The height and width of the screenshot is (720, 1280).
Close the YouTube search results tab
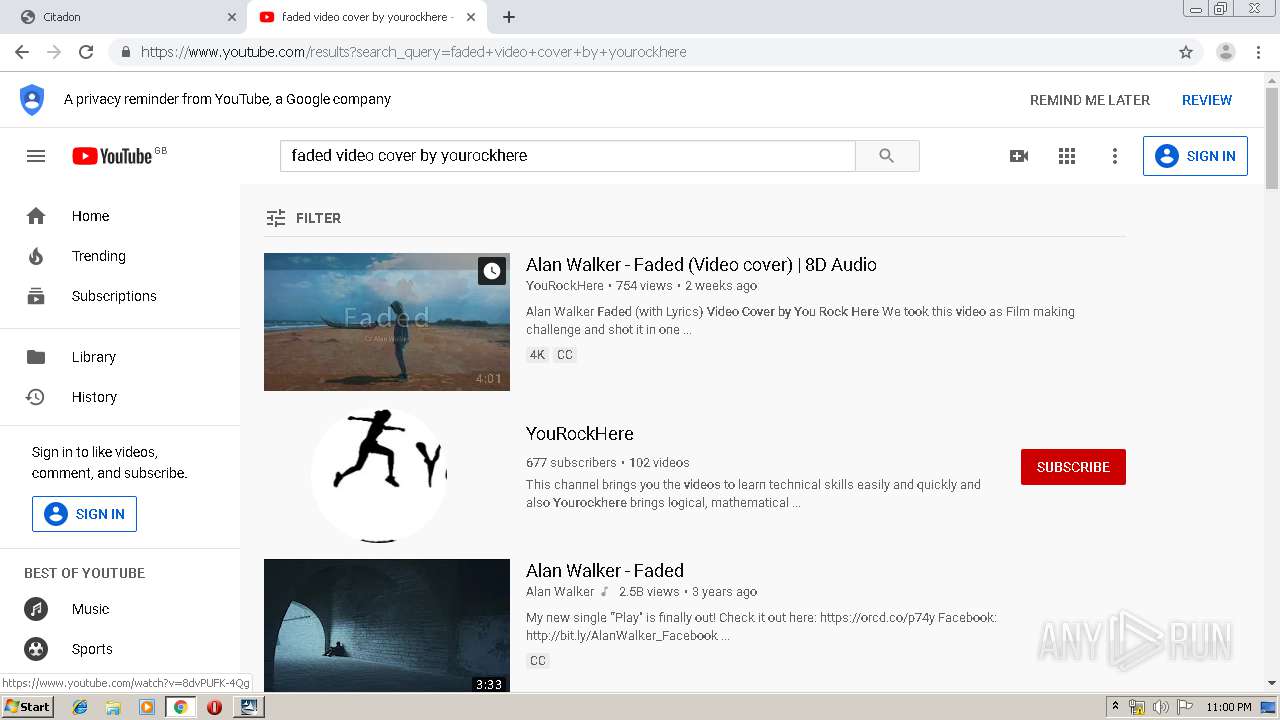click(x=471, y=17)
